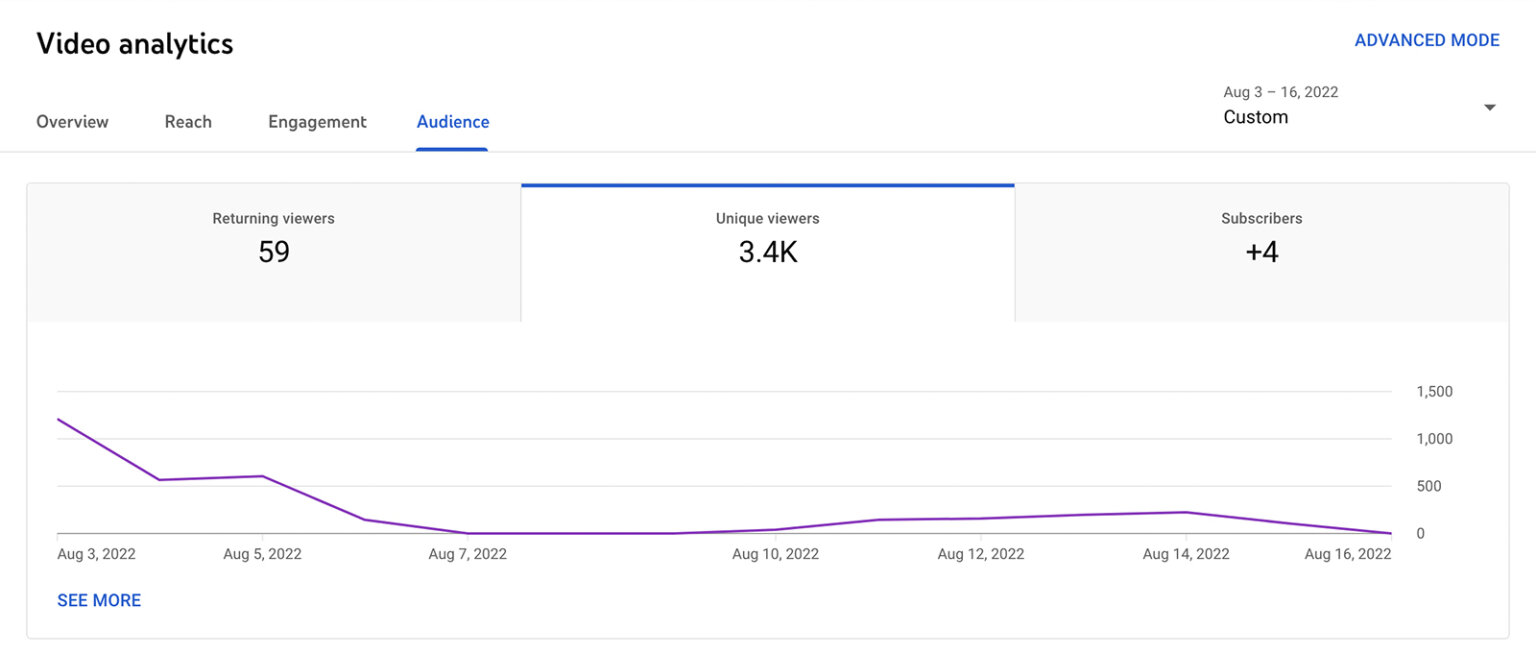Open ADVANCED MODE
The width and height of the screenshot is (1536, 653).
pyautogui.click(x=1427, y=40)
